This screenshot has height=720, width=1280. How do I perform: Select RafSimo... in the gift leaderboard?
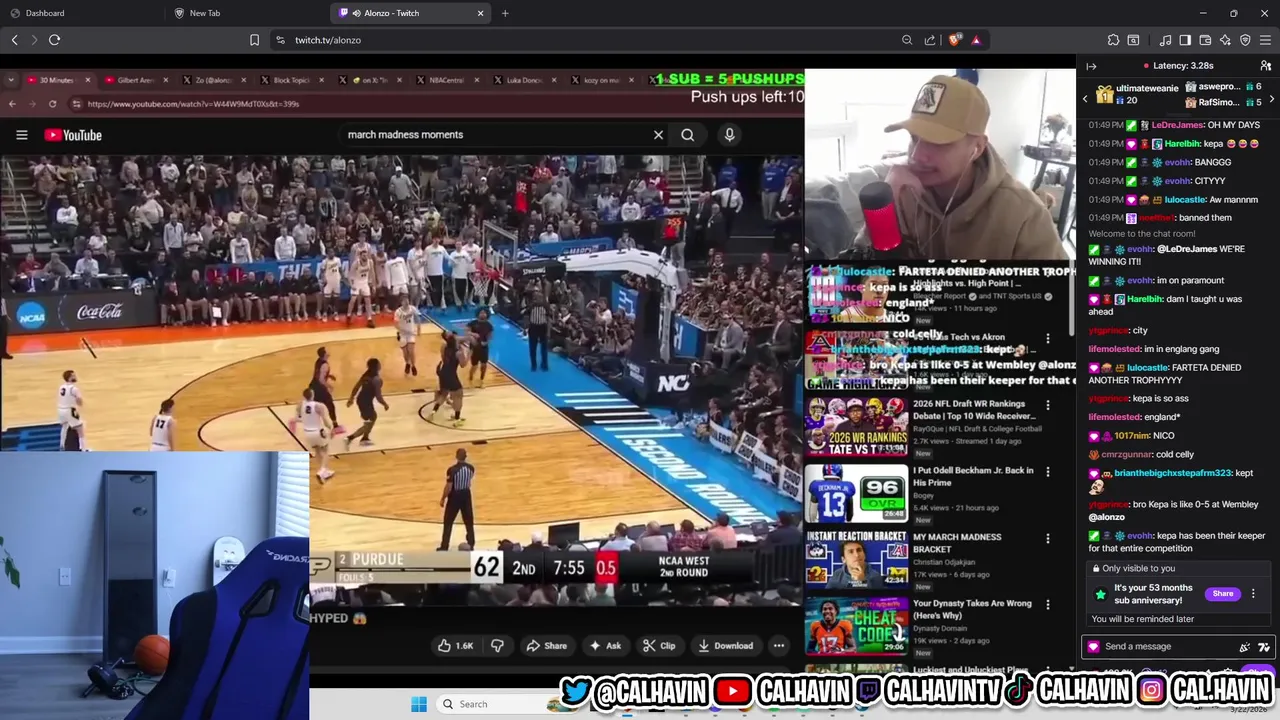pyautogui.click(x=1218, y=101)
